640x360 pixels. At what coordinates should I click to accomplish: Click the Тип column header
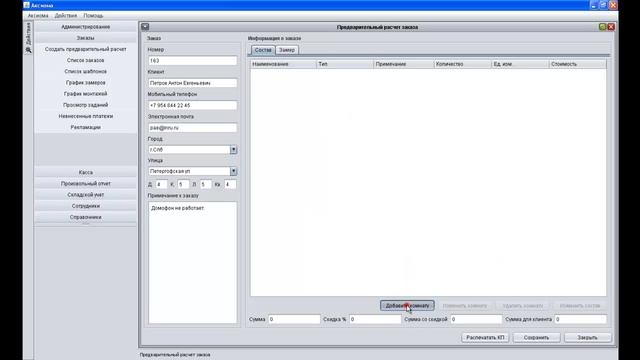click(345, 64)
